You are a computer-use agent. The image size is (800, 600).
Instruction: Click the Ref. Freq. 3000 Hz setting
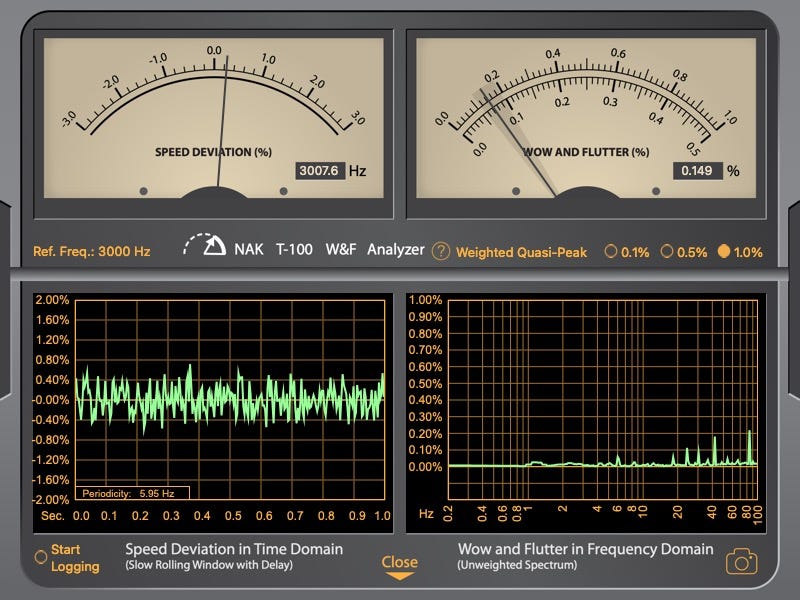92,252
